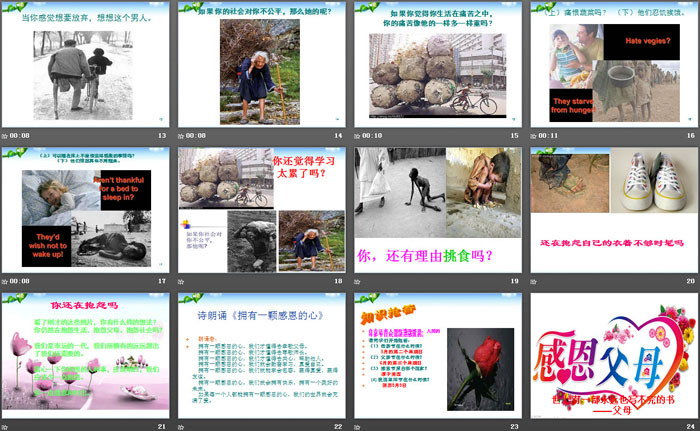Click slide number 13 label
This screenshot has height=431, width=700.
click(162, 135)
